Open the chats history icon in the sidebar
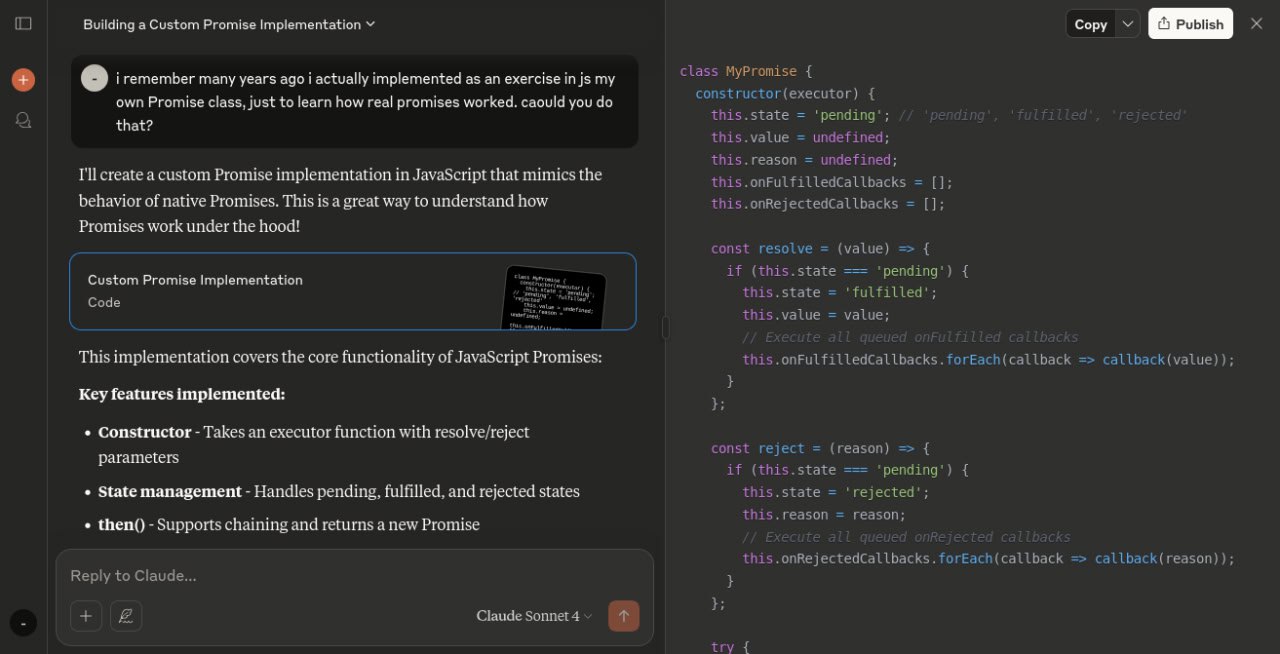 23,120
